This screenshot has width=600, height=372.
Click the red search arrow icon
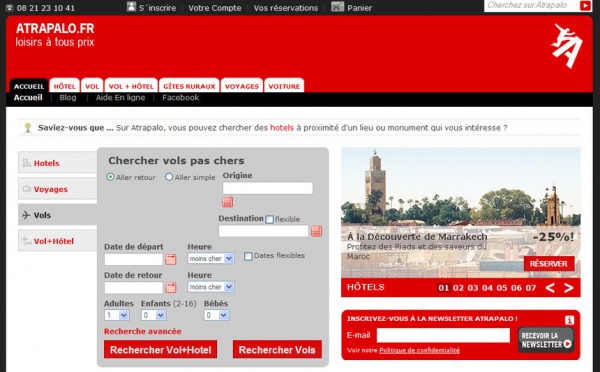point(585,5)
